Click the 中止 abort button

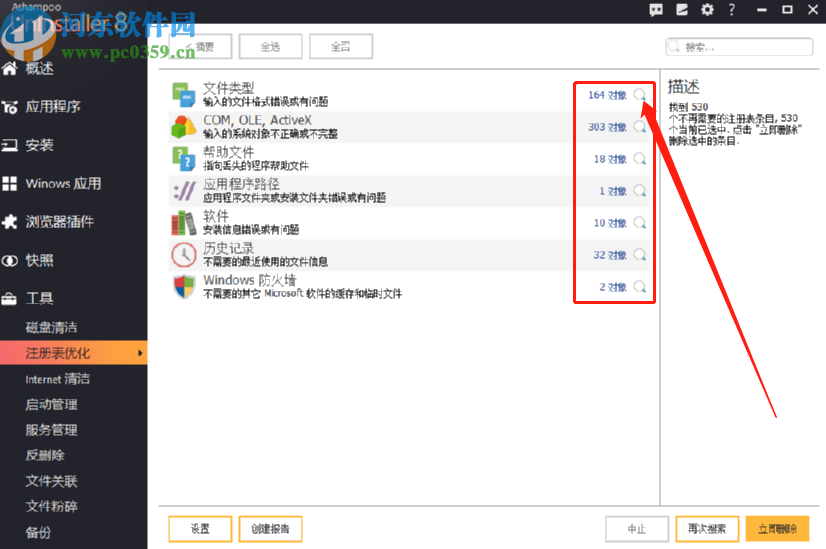tap(637, 529)
